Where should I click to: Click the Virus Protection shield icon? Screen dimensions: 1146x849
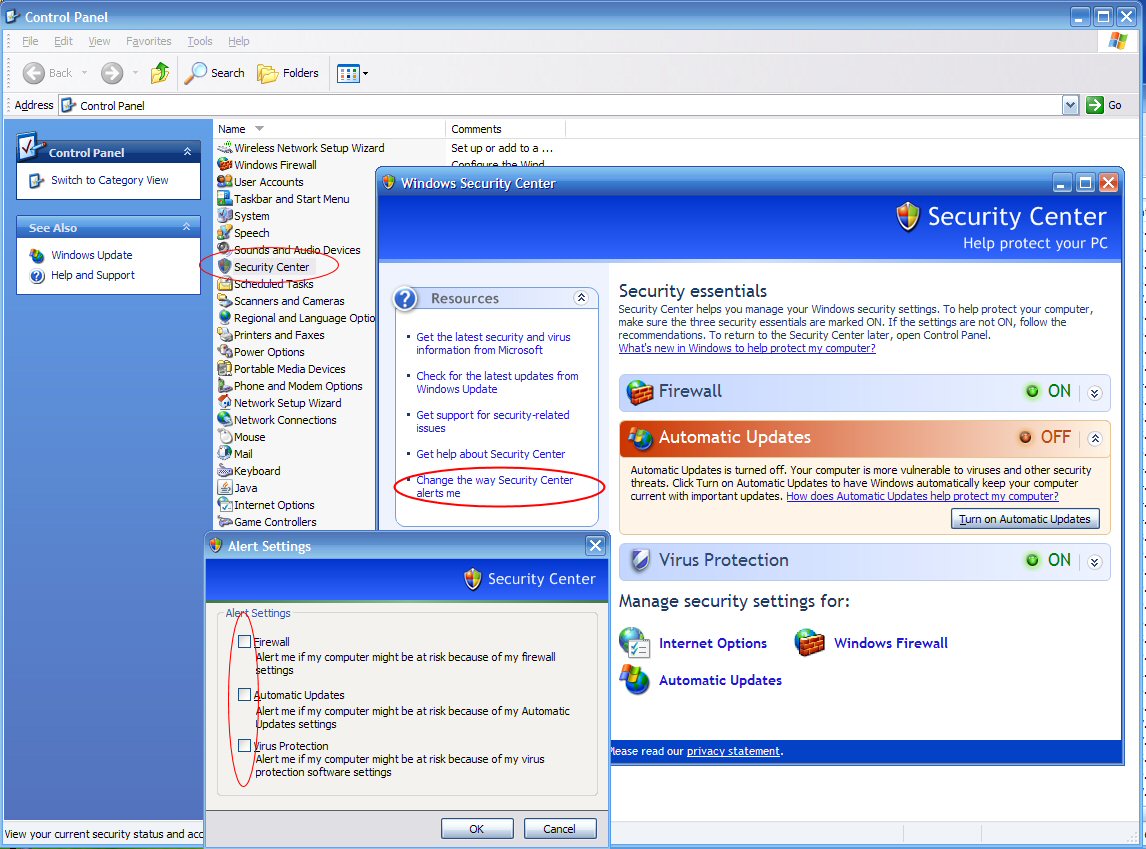(x=640, y=560)
